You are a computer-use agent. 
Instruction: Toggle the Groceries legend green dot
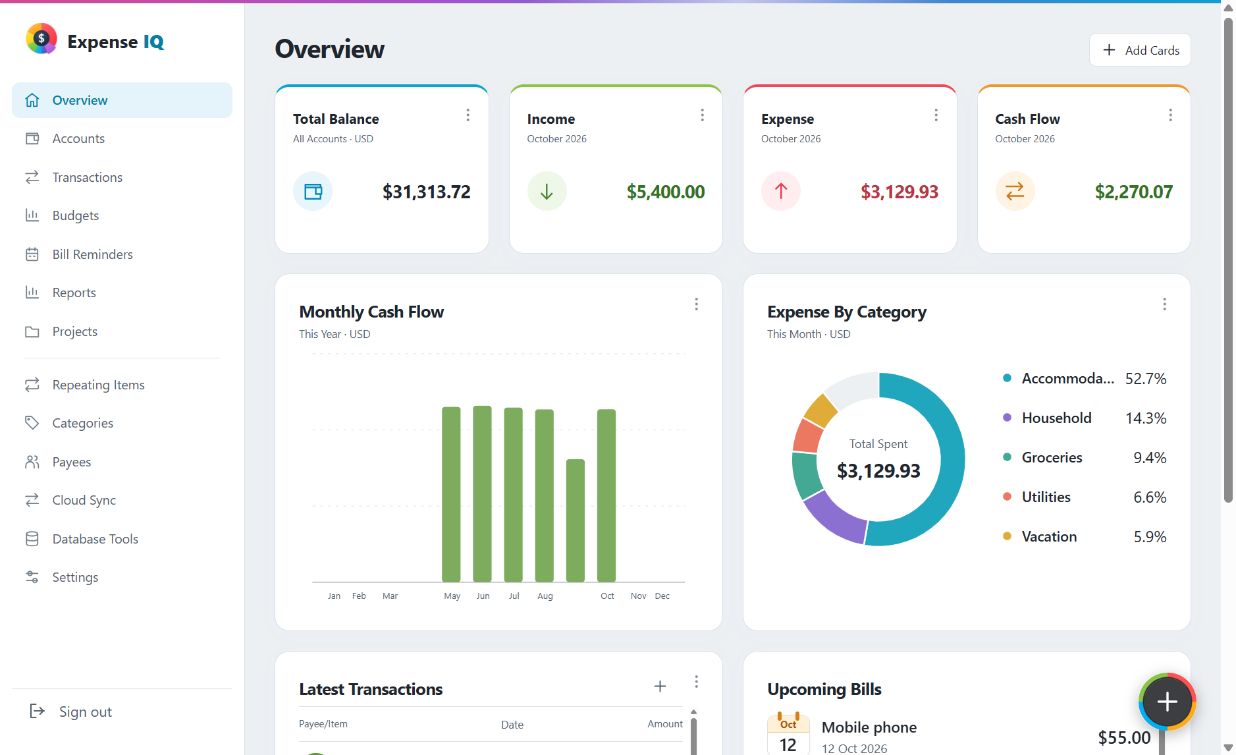[x=1007, y=457]
